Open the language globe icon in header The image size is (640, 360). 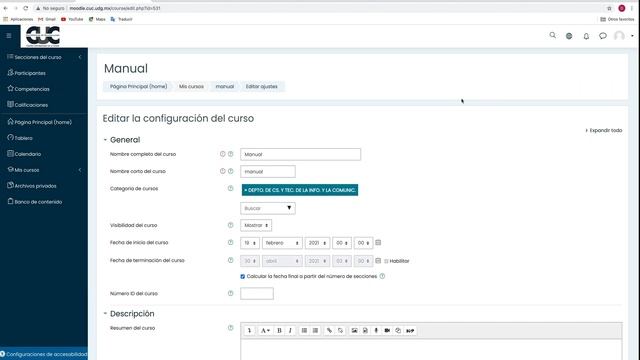click(569, 36)
